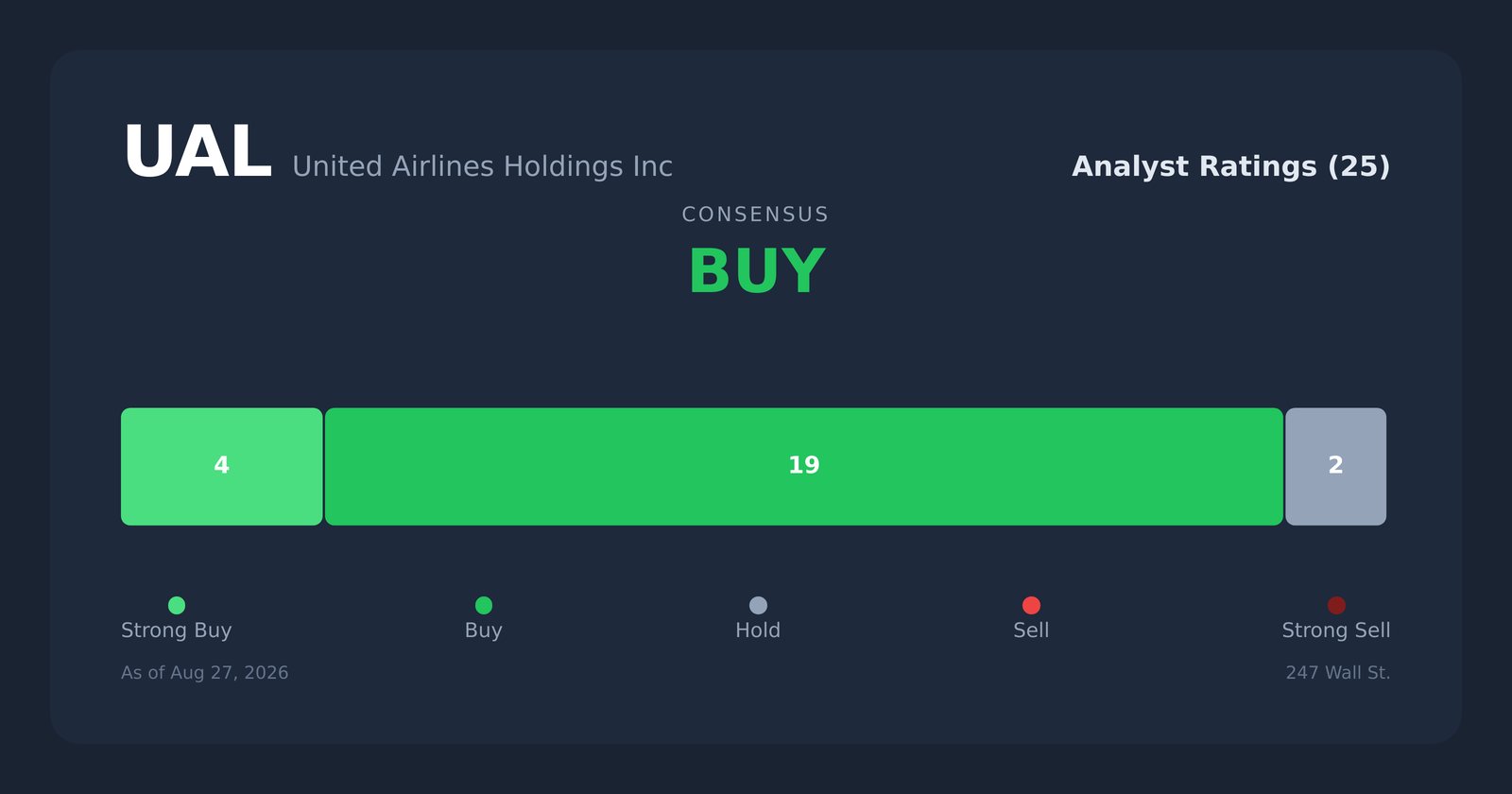
Task: Click the As of Aug 27, 2026 date
Action: point(205,673)
